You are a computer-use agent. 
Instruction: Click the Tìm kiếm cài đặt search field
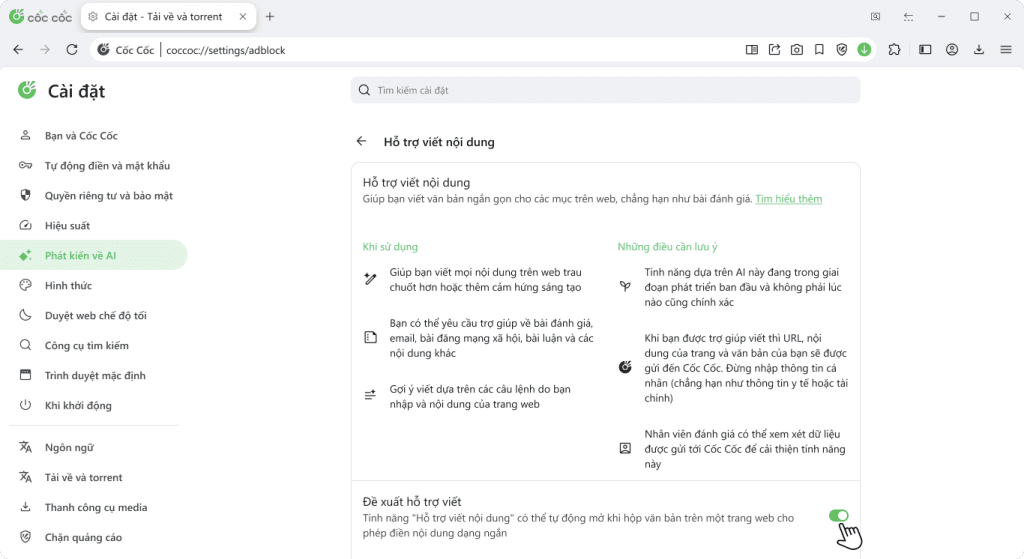click(x=605, y=90)
